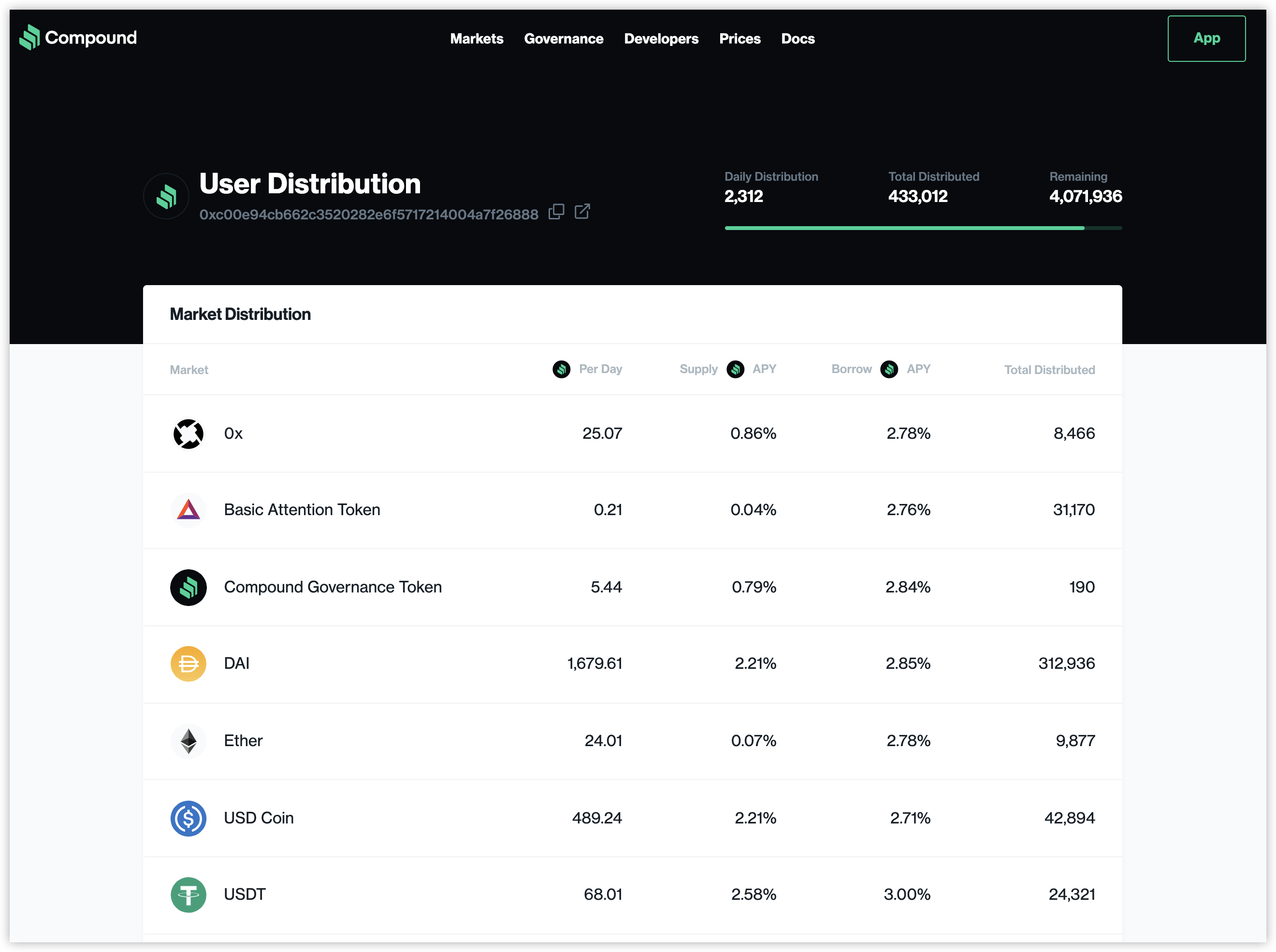Click the Market column header
1276x952 pixels.
[189, 370]
